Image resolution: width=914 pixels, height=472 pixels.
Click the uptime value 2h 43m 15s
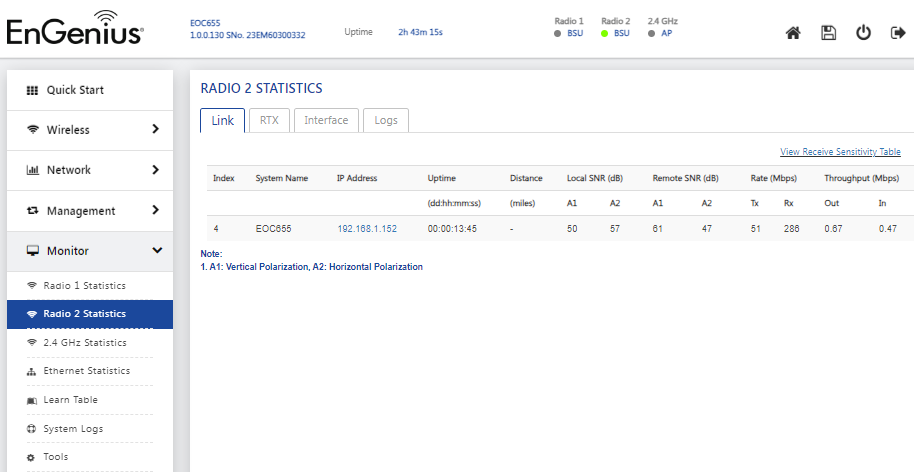pyautogui.click(x=420, y=32)
